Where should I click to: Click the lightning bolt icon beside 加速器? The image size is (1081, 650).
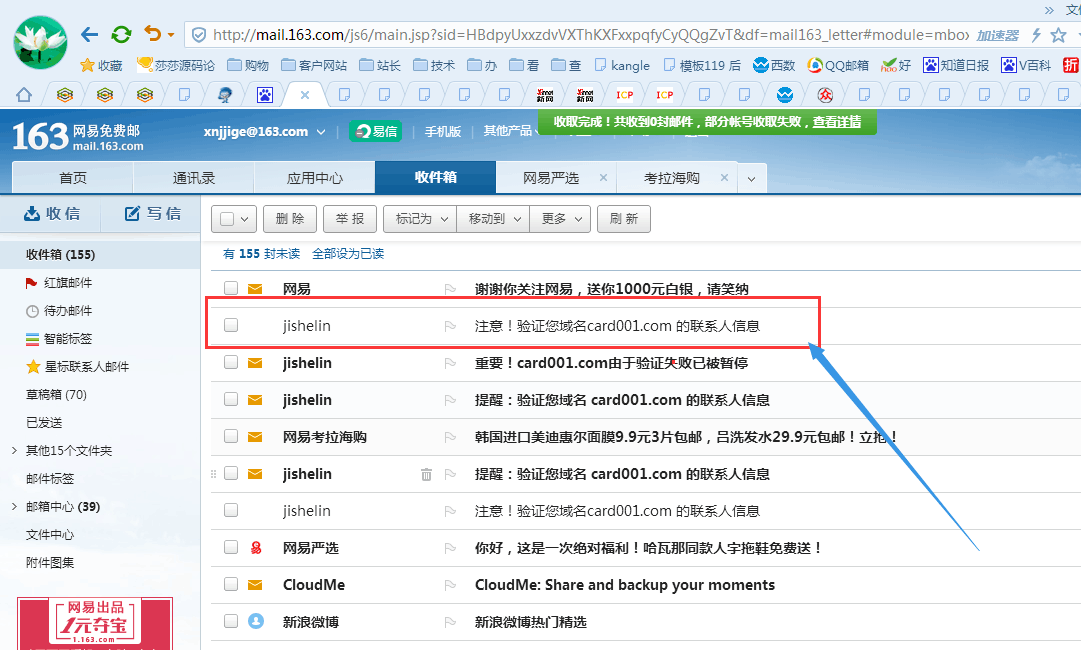[x=1035, y=35]
